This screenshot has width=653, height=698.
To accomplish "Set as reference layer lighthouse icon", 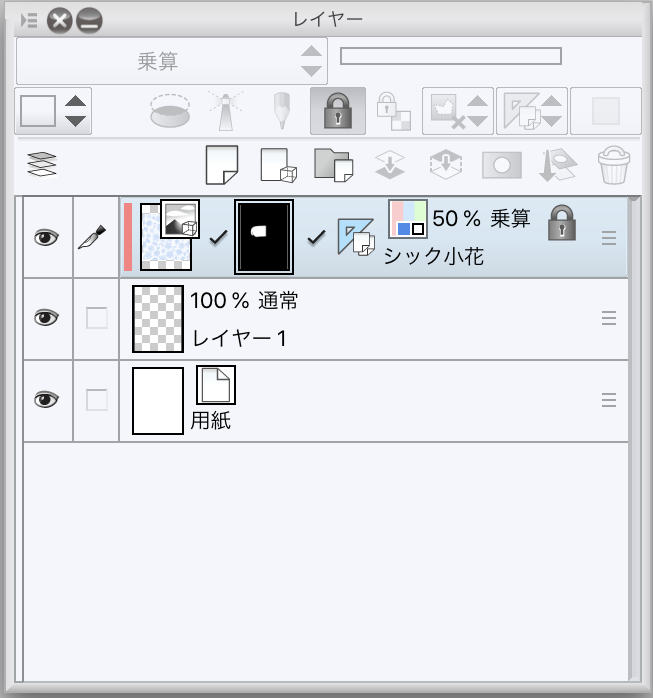I will pos(226,111).
